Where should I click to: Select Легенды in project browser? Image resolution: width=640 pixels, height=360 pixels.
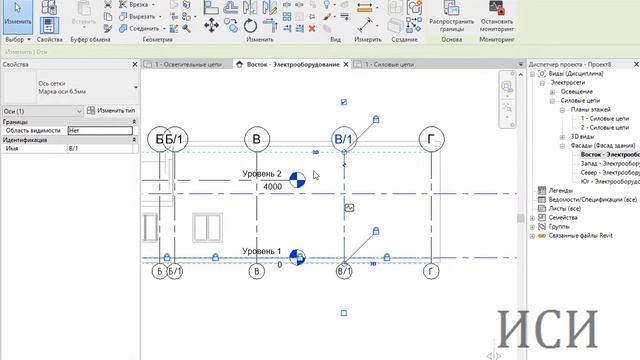point(560,191)
